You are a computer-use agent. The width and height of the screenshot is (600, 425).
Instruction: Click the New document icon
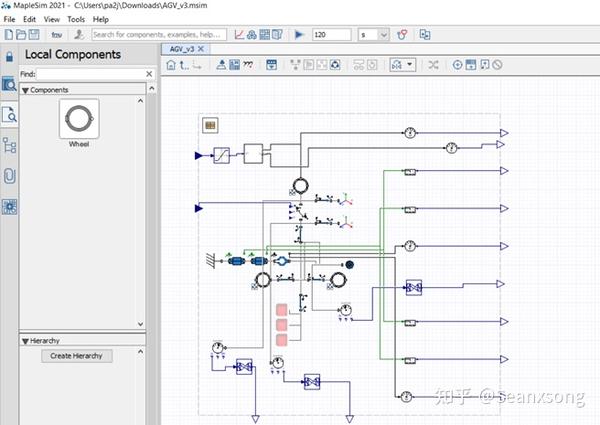(8, 35)
